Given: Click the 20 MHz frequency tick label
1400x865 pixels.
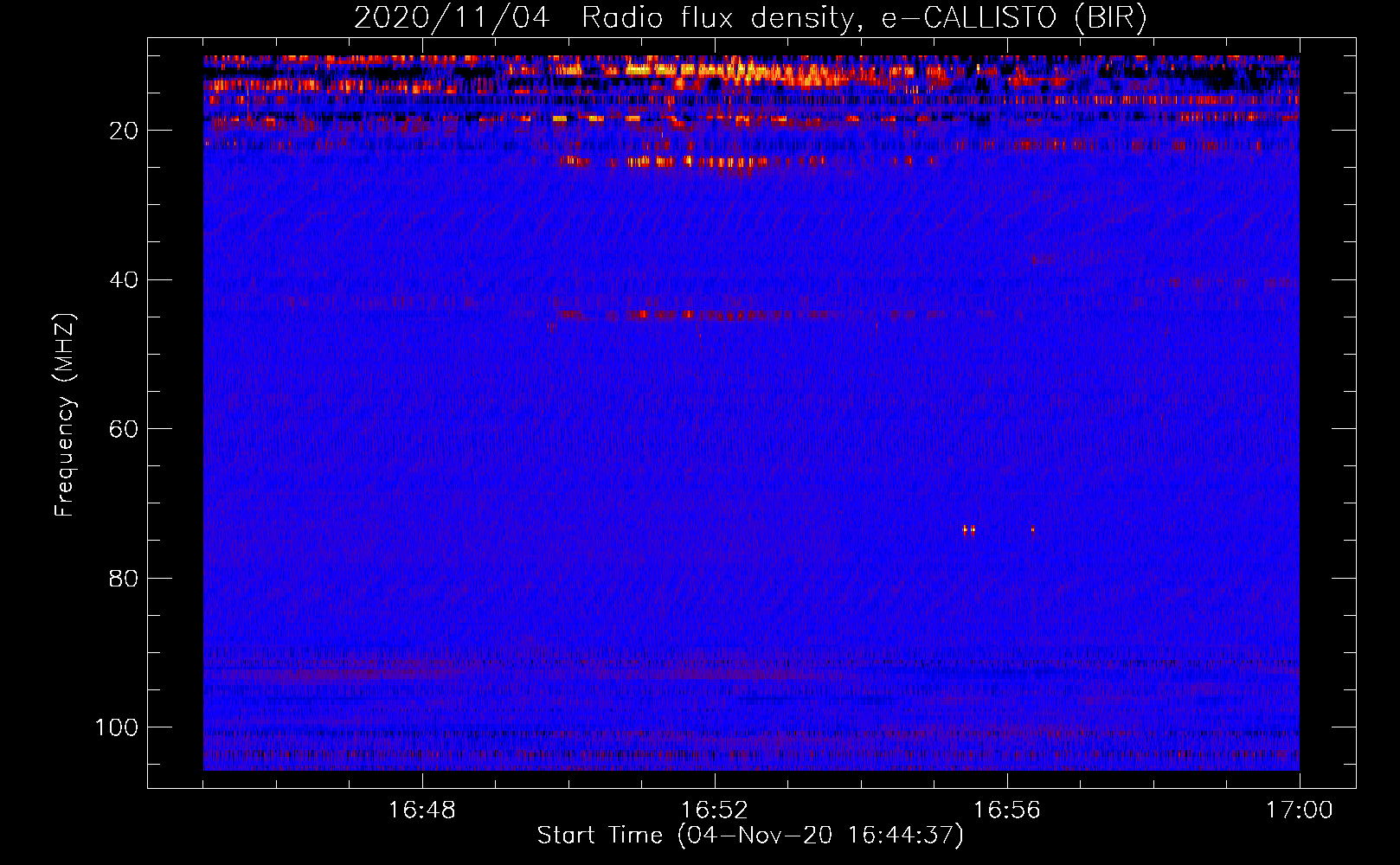Looking at the screenshot, I should (124, 131).
